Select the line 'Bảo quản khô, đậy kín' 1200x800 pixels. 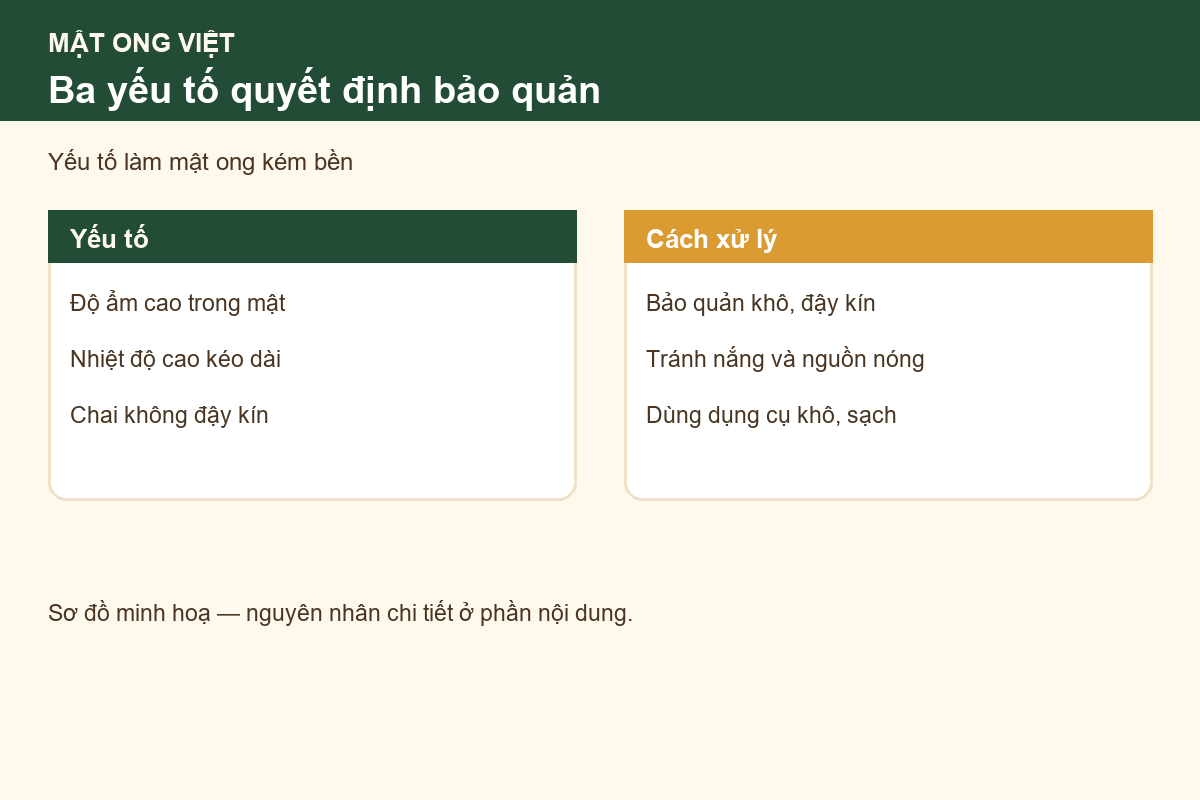760,303
